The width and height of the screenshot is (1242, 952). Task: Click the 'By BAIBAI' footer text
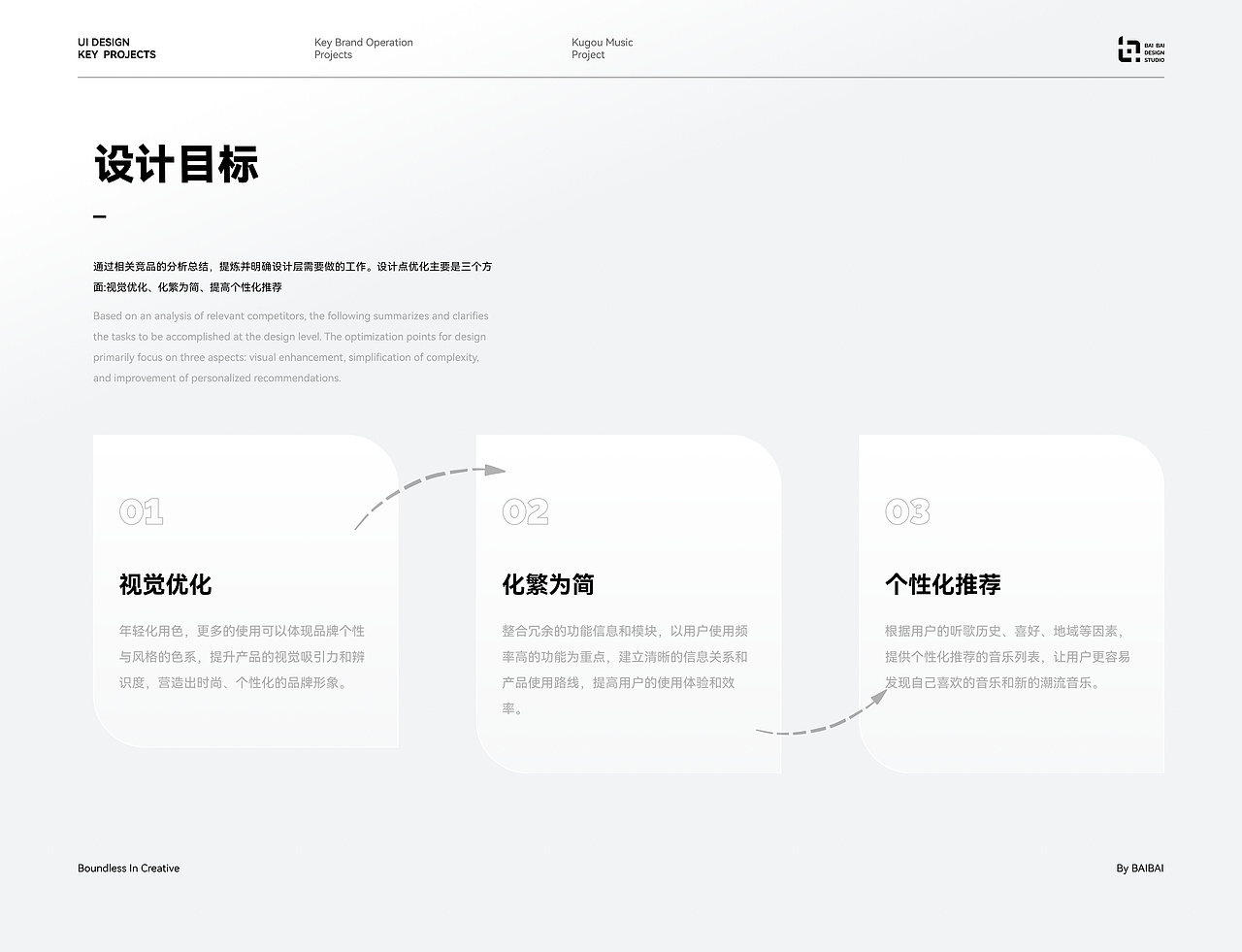[1140, 869]
